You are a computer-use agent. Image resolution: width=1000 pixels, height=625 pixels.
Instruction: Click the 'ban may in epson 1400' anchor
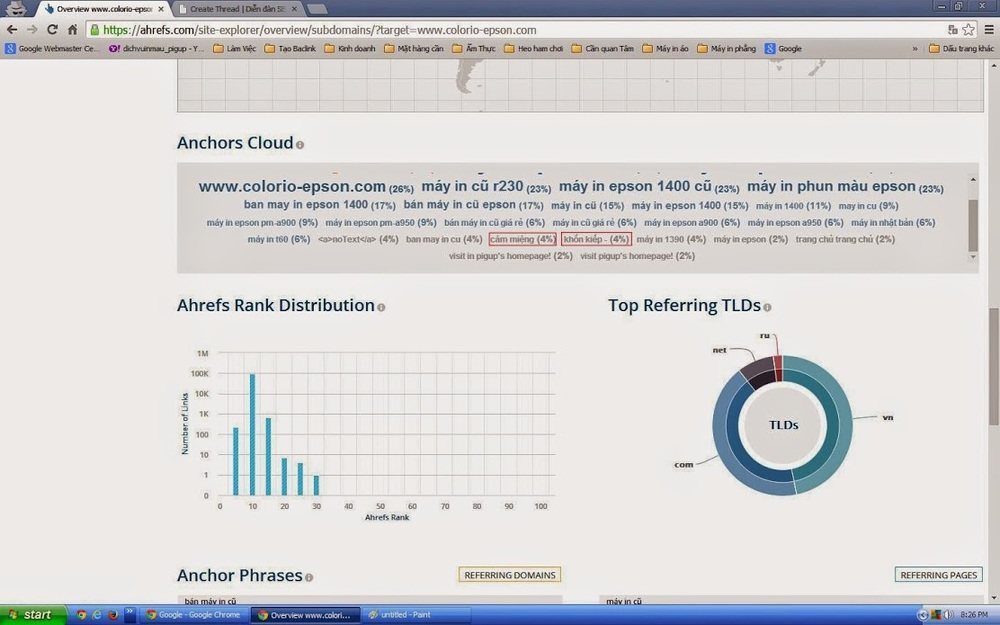pyautogui.click(x=306, y=205)
